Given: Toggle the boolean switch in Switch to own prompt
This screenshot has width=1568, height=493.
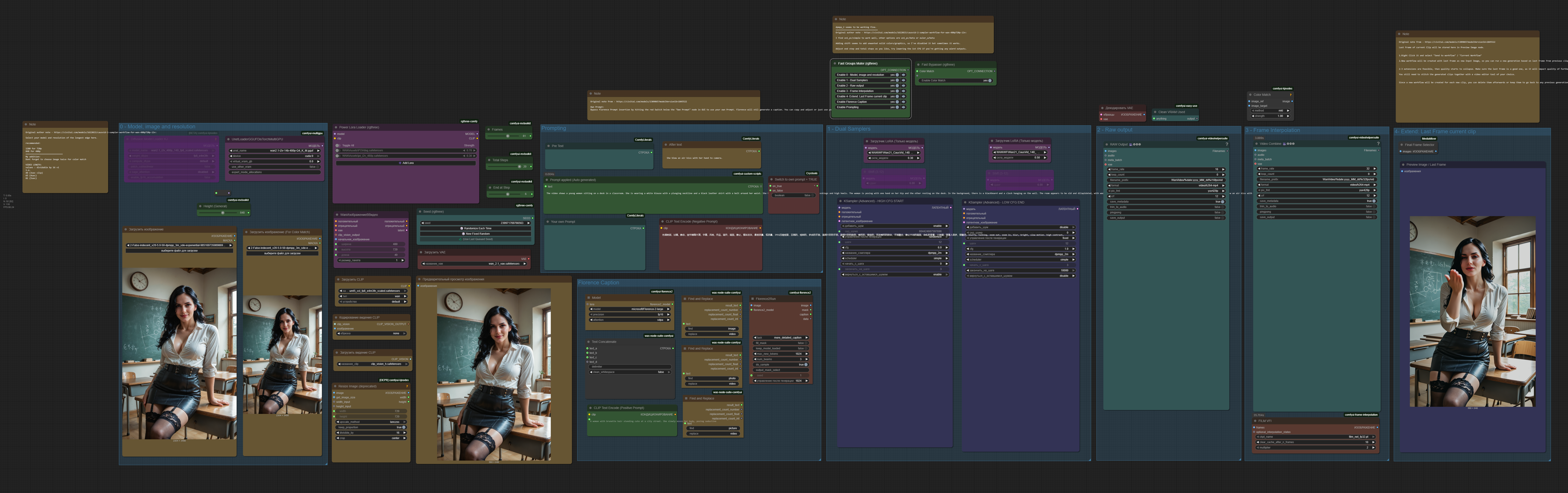Looking at the screenshot, I should point(813,195).
